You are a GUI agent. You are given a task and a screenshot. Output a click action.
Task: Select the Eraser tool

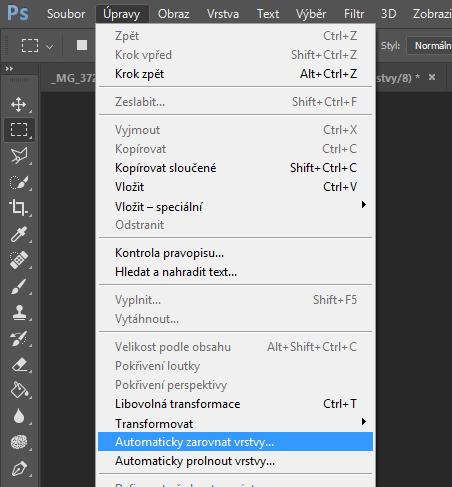[x=19, y=364]
